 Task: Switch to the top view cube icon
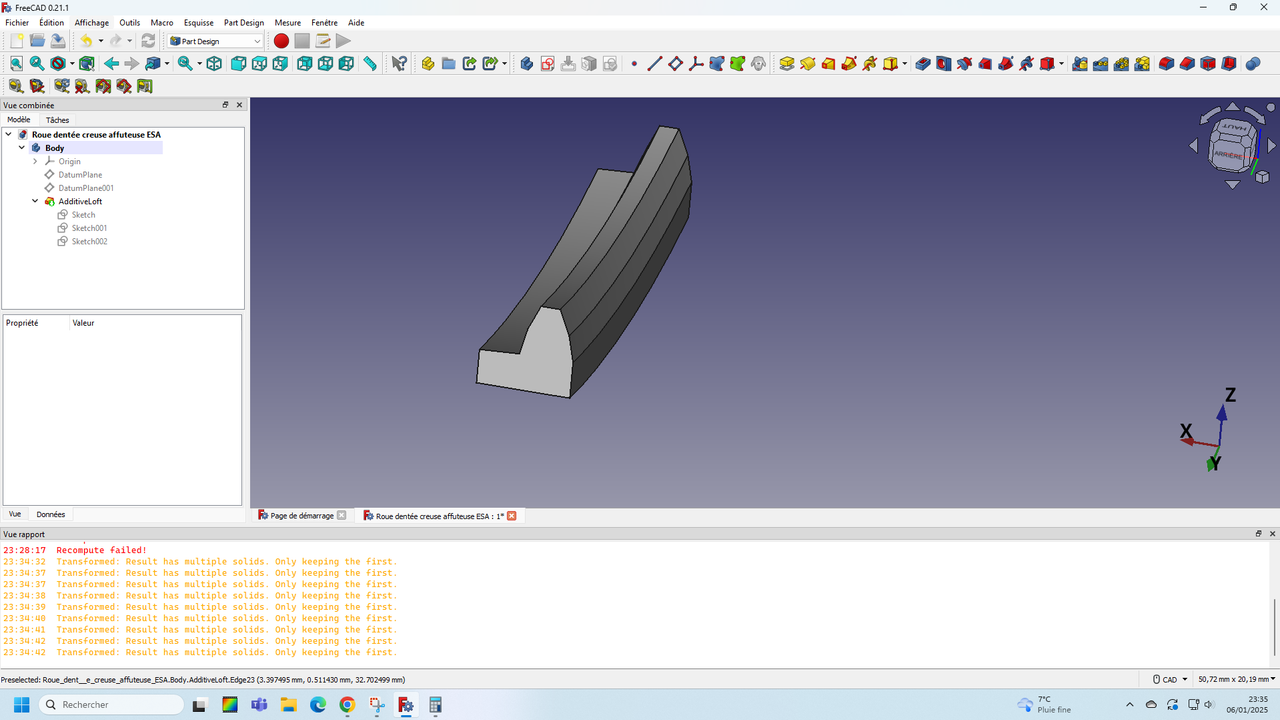pos(259,64)
